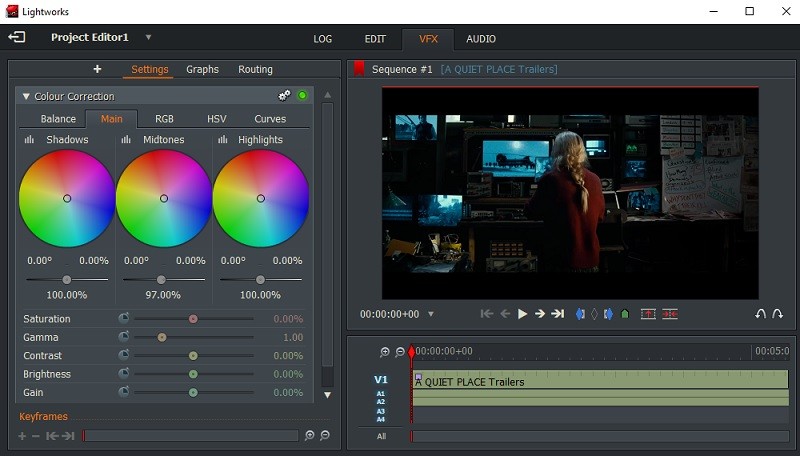Select the RGB tab

(x=164, y=119)
